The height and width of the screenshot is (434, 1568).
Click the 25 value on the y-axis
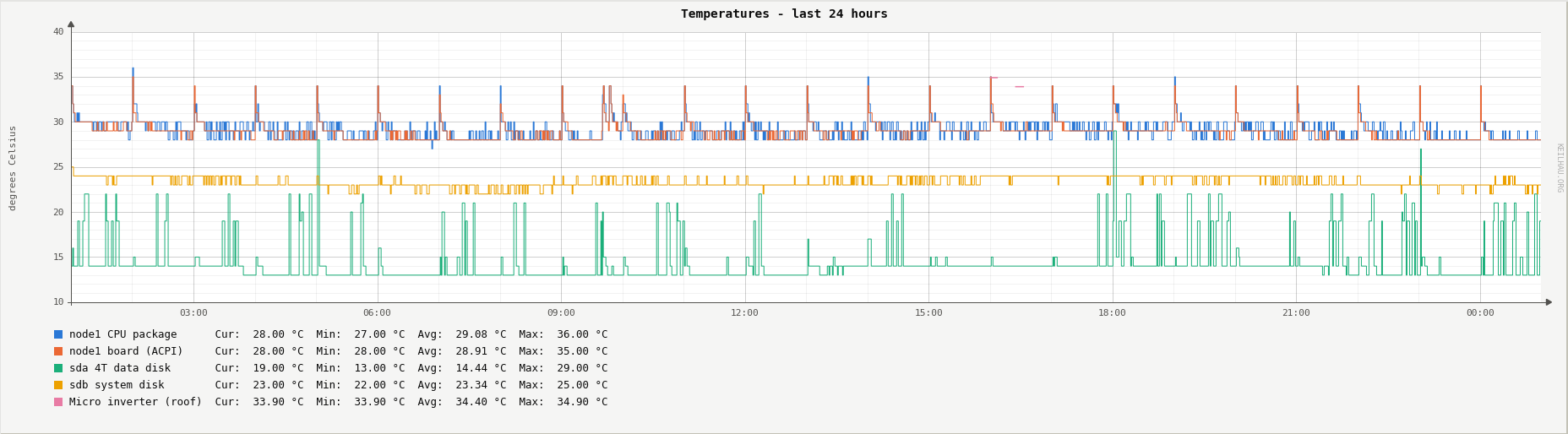58,167
